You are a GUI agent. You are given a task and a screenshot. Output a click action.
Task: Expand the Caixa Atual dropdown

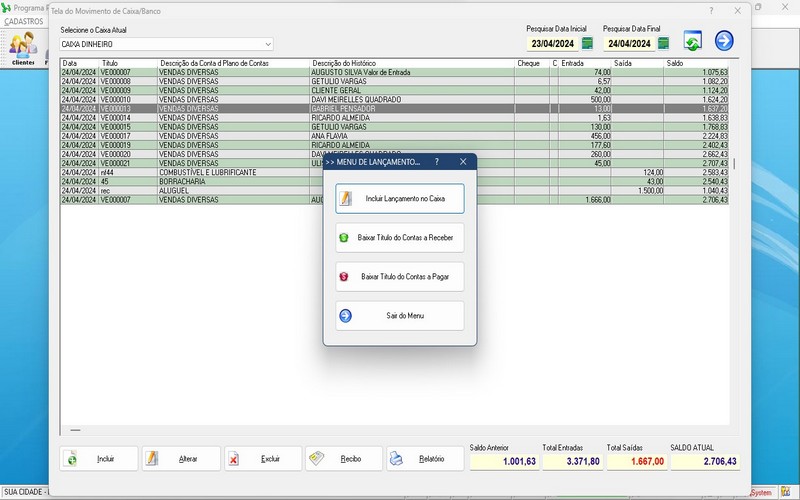click(x=268, y=44)
